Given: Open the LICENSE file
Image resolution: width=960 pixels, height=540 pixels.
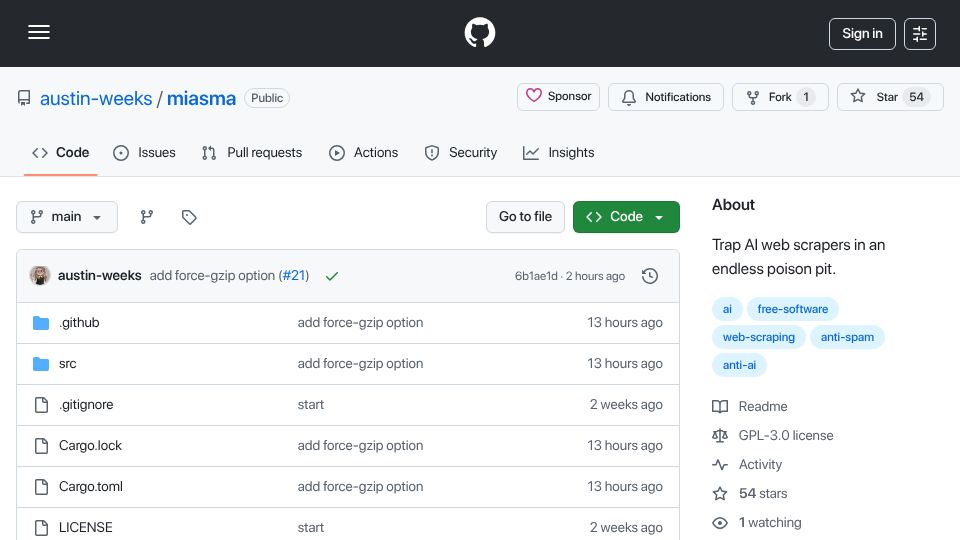Looking at the screenshot, I should point(86,528).
